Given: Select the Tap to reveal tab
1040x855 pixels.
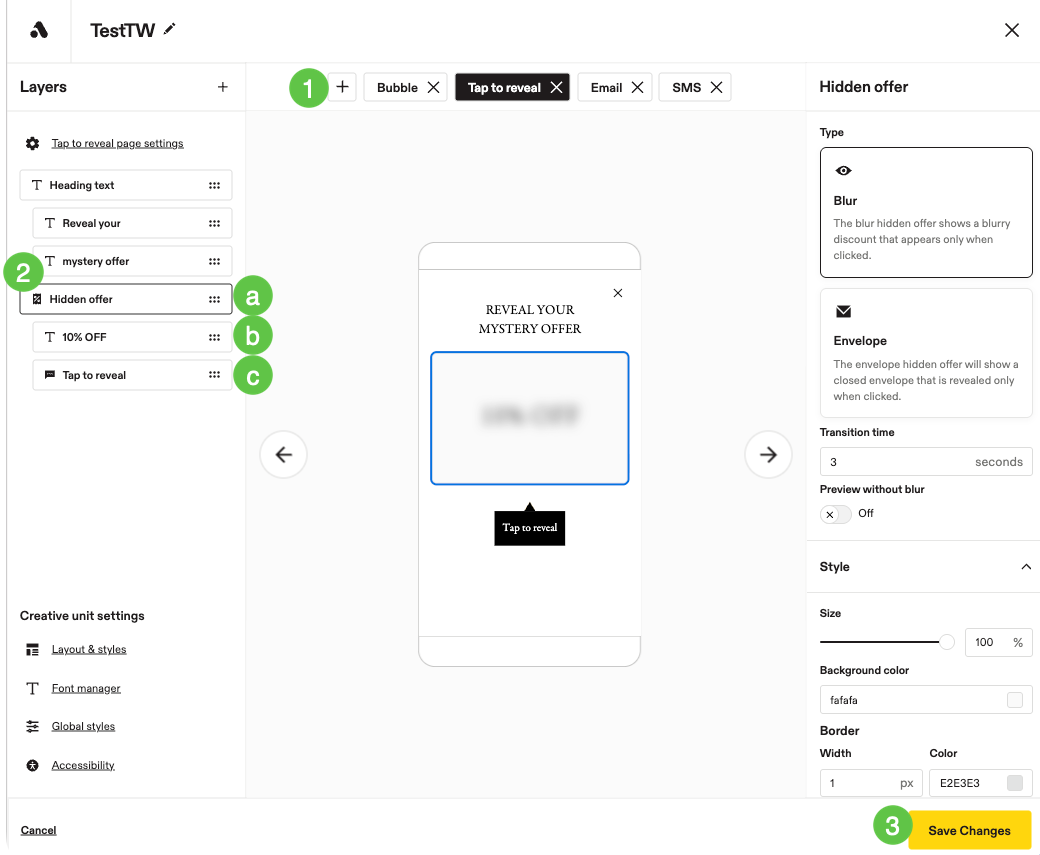Looking at the screenshot, I should [x=504, y=88].
